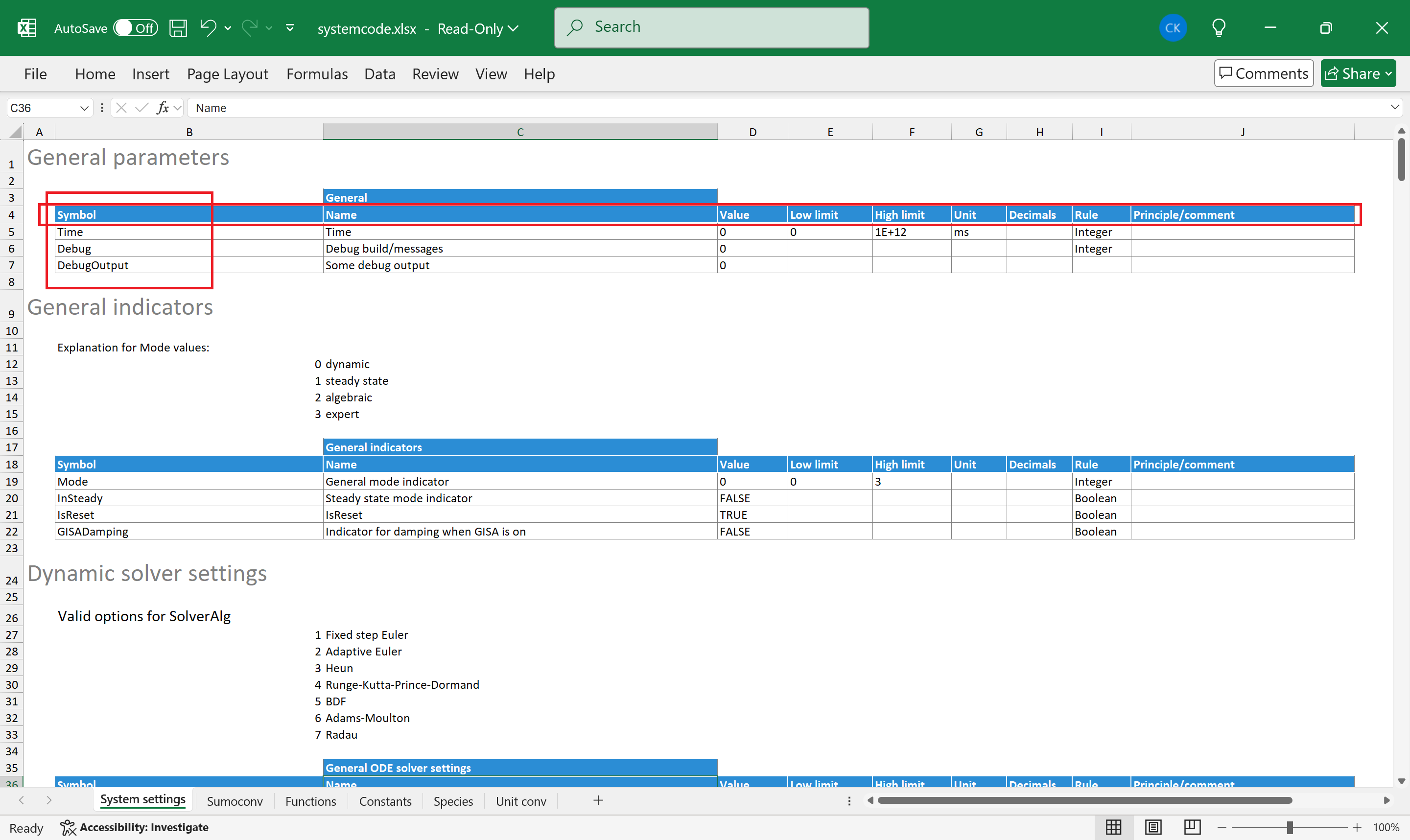The image size is (1410, 840).
Task: Click the Redo arrow icon
Action: (250, 27)
